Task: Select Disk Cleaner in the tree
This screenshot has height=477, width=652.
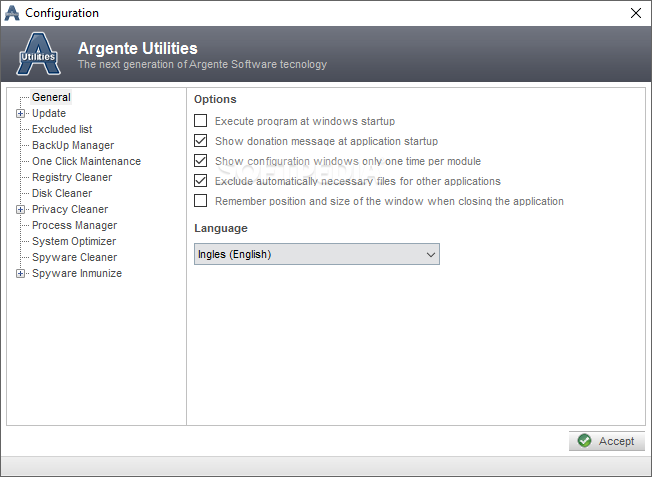Action: (62, 193)
